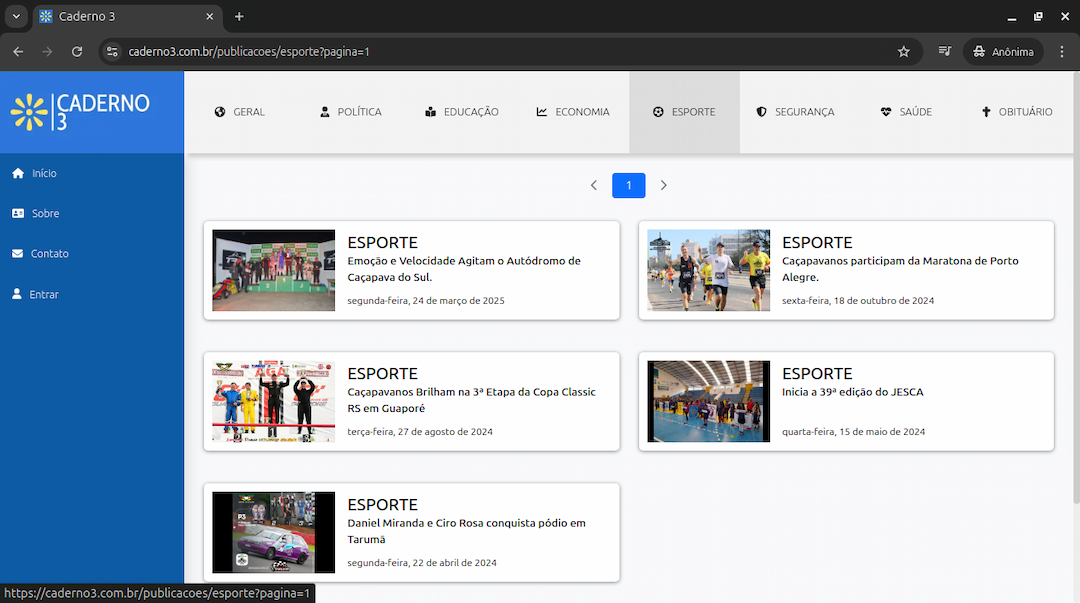Open the Segurança category tab
The width and height of the screenshot is (1080, 603).
[796, 112]
